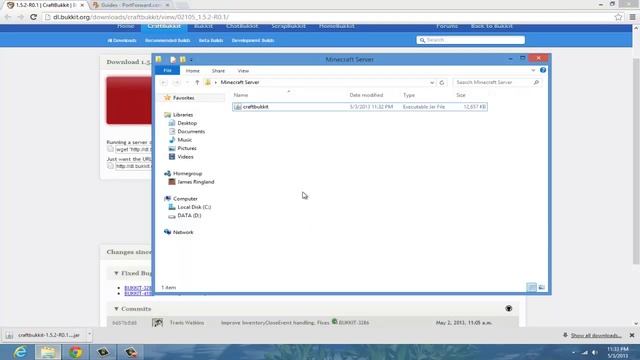The height and width of the screenshot is (360, 640).
Task: Click Show all downloads link
Action: click(x=596, y=336)
